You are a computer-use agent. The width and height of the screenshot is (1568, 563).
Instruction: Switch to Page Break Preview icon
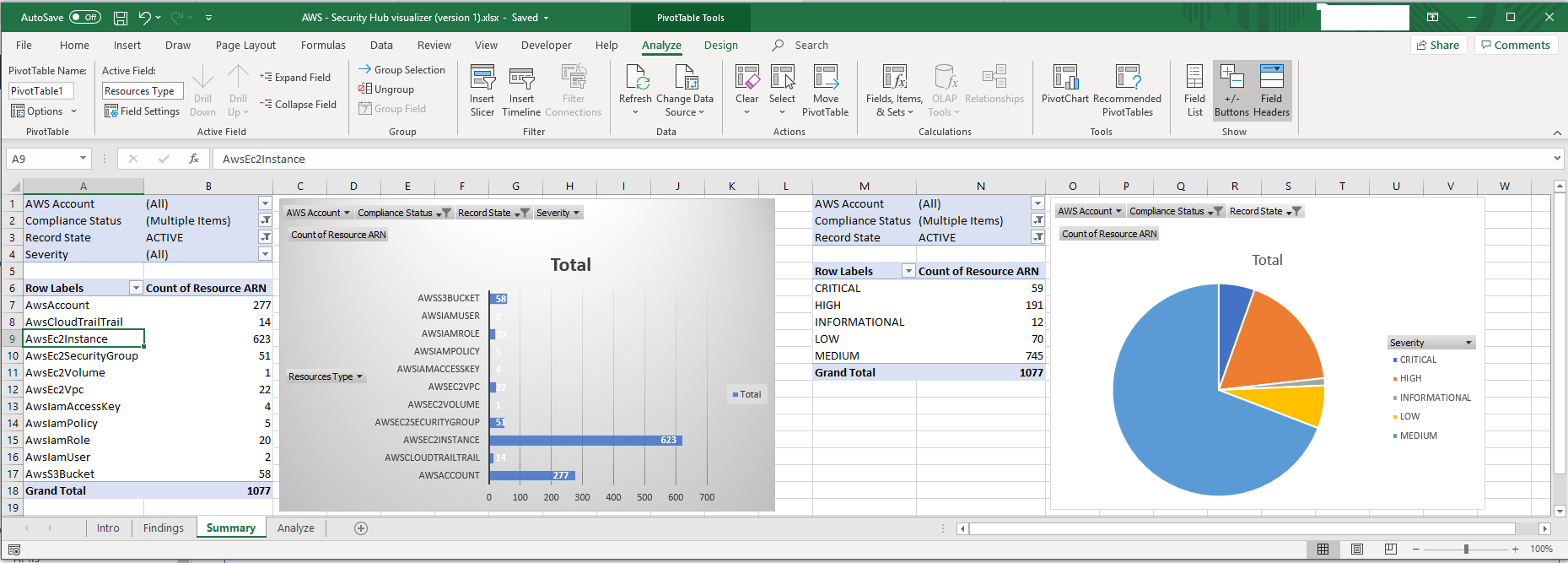pos(1390,549)
